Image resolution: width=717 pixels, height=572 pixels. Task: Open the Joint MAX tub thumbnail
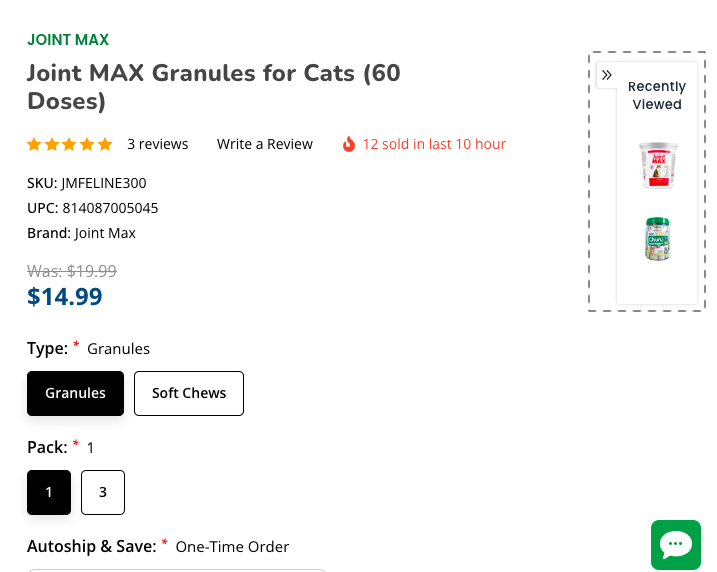pyautogui.click(x=658, y=165)
